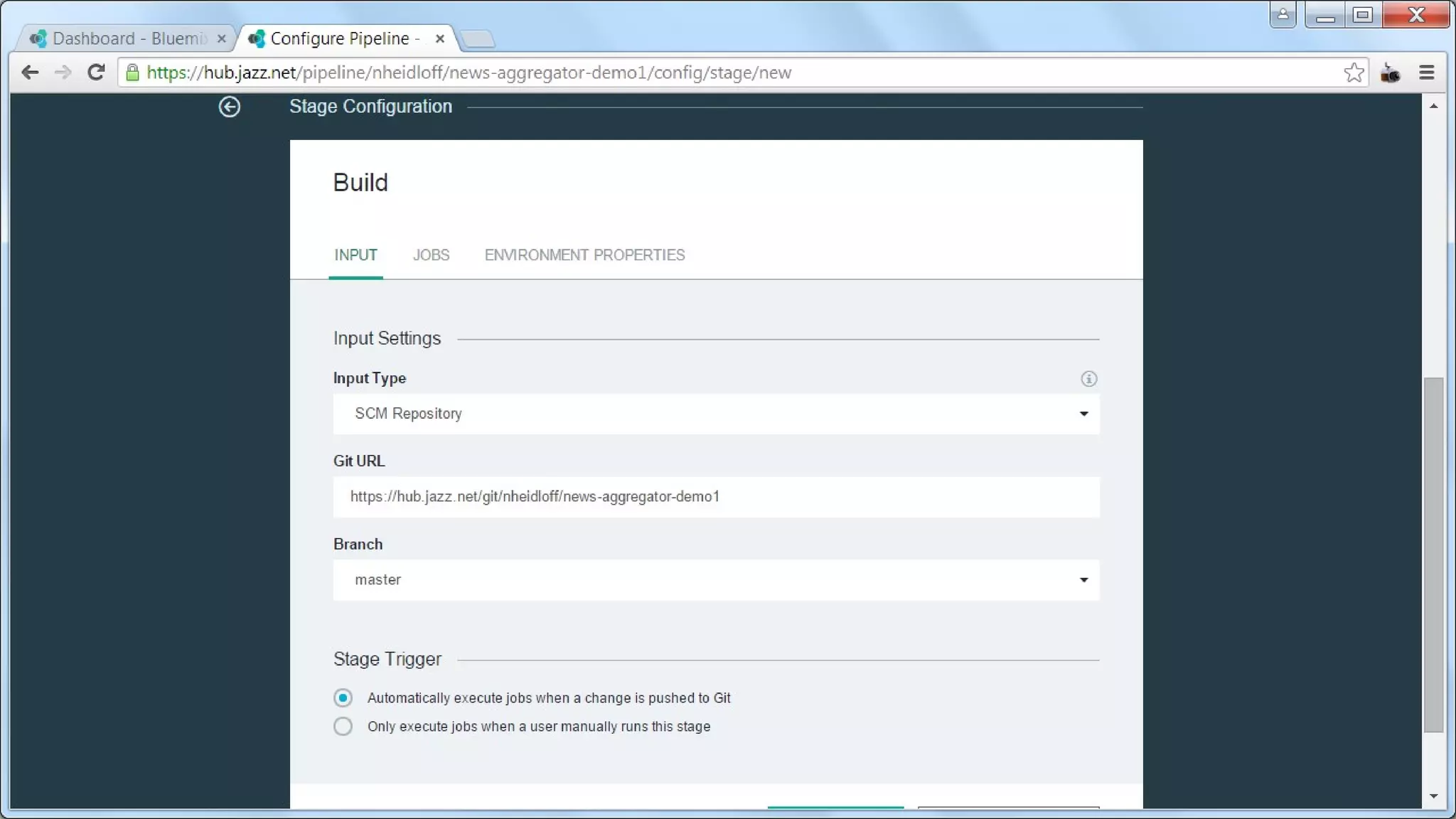Click the vertical scrollbar thumb
This screenshot has height=819, width=1456.
(x=1433, y=555)
